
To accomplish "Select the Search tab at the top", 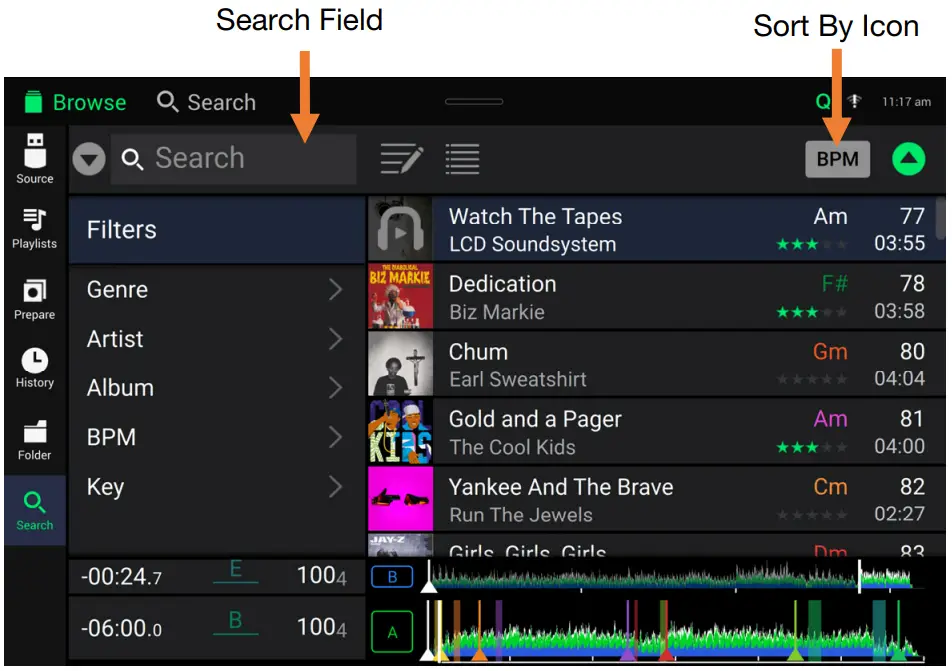I will pos(207,101).
